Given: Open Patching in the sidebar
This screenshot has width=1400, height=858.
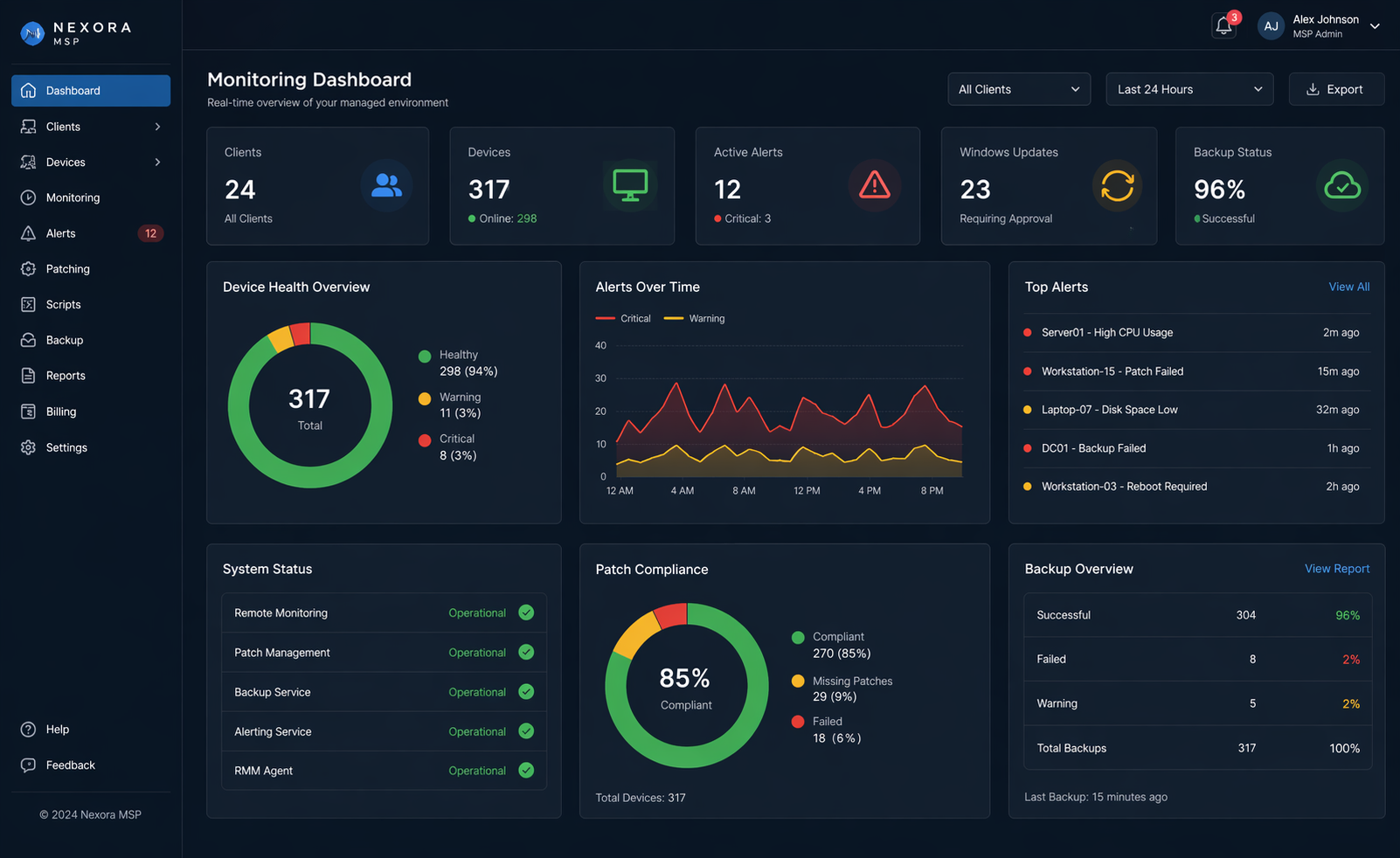Looking at the screenshot, I should click(91, 269).
